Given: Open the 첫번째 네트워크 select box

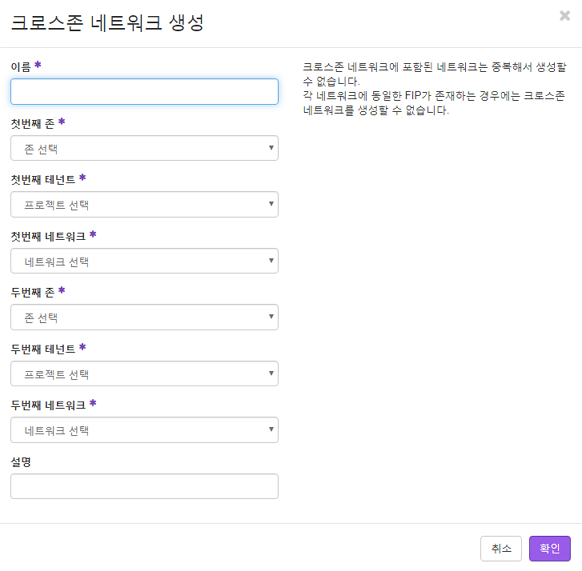Looking at the screenshot, I should [x=144, y=261].
